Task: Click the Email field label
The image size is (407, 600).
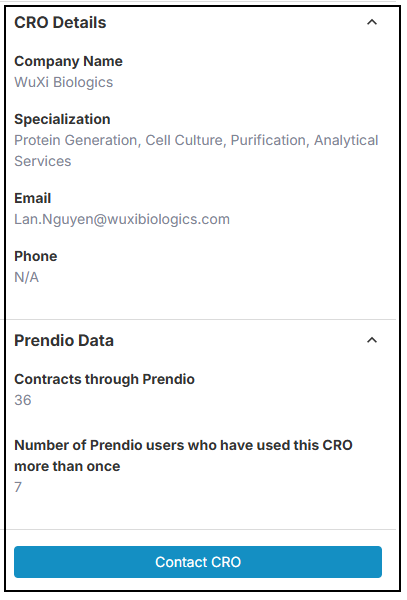Action: (x=33, y=198)
